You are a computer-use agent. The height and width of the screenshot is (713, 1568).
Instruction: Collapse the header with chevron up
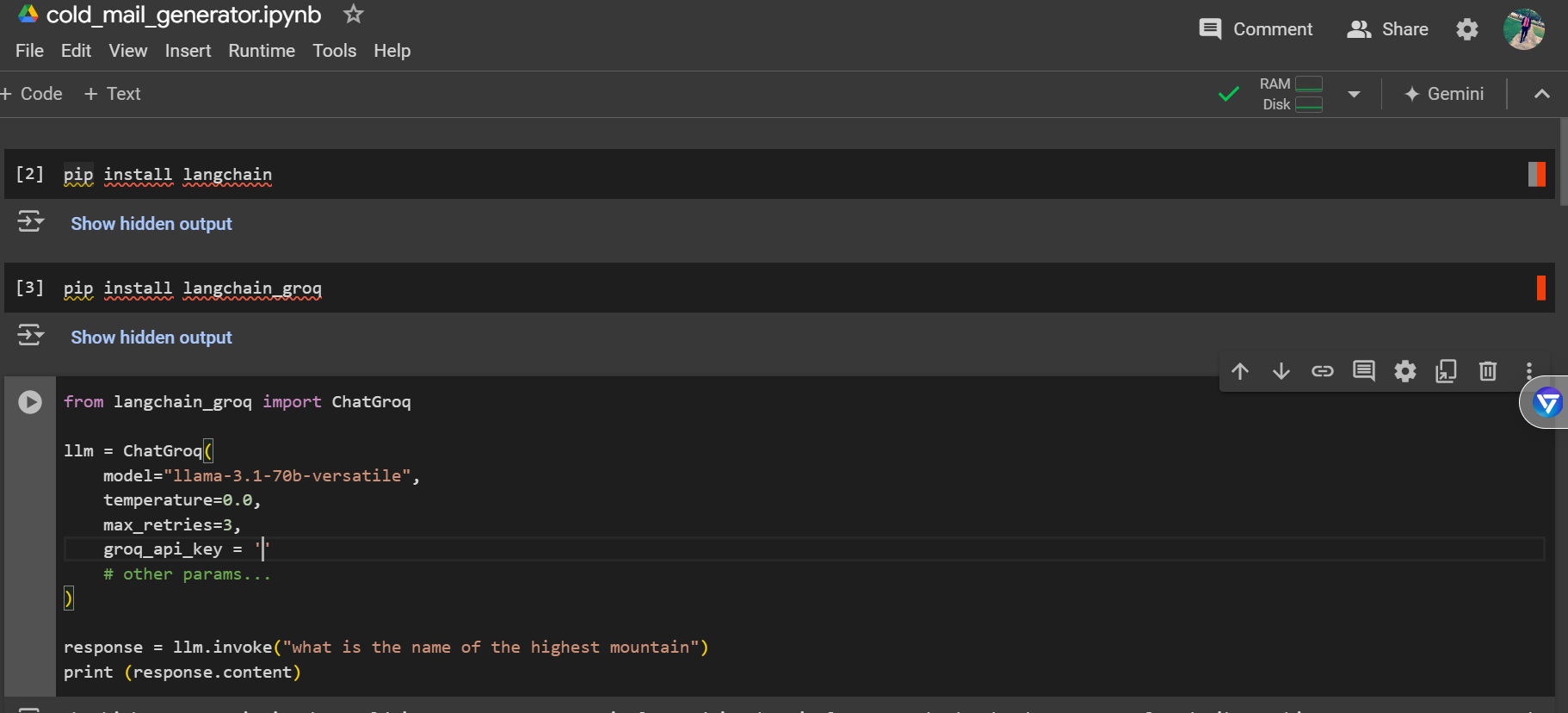(1542, 94)
